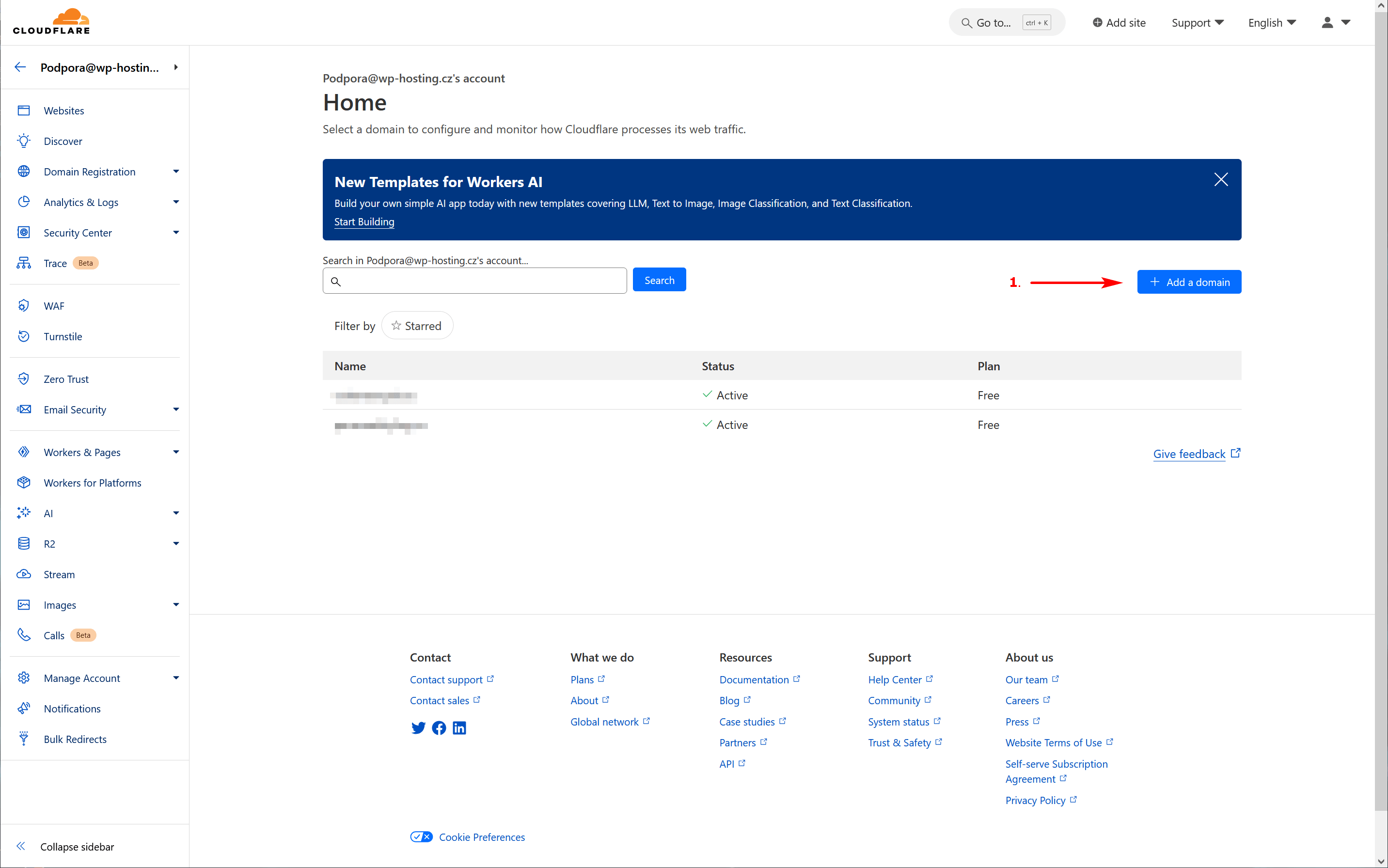Expand the Domain Registration submenu arrow
1388x868 pixels.
coord(176,171)
